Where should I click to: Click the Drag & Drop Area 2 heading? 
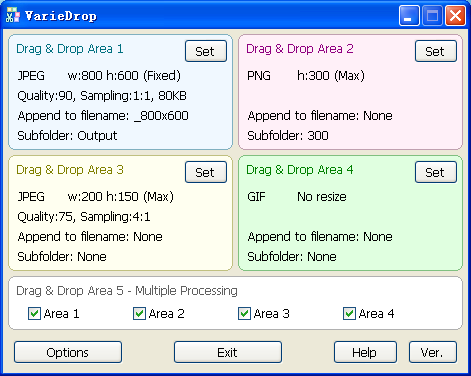(300, 49)
